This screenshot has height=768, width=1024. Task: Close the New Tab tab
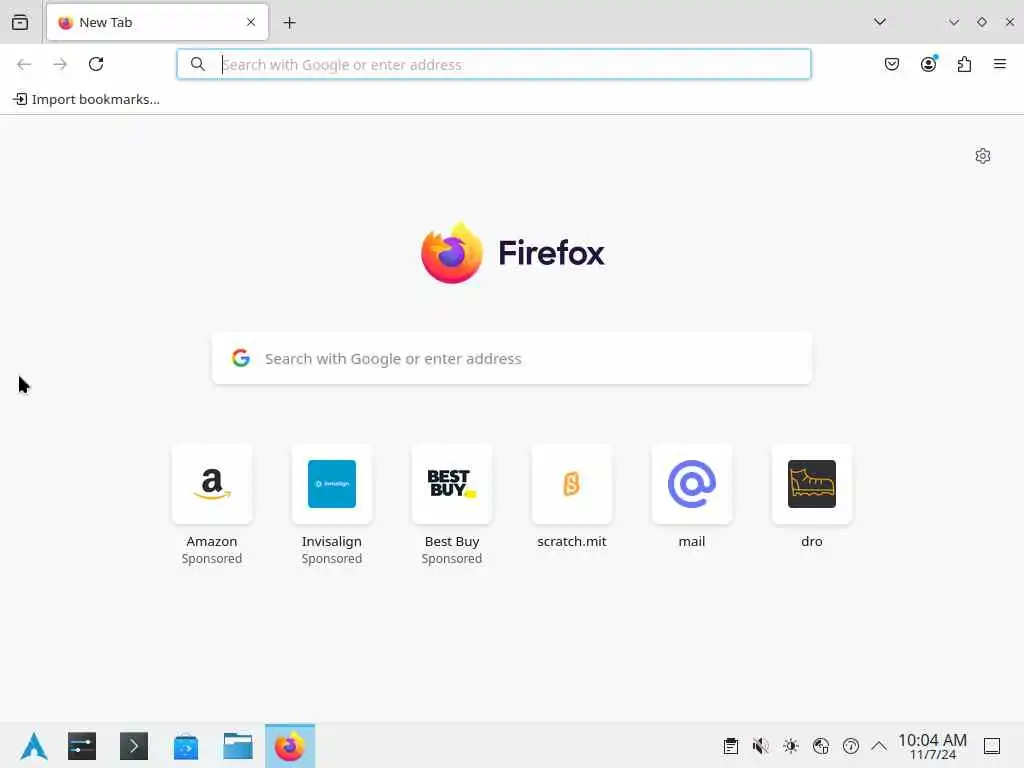251,22
